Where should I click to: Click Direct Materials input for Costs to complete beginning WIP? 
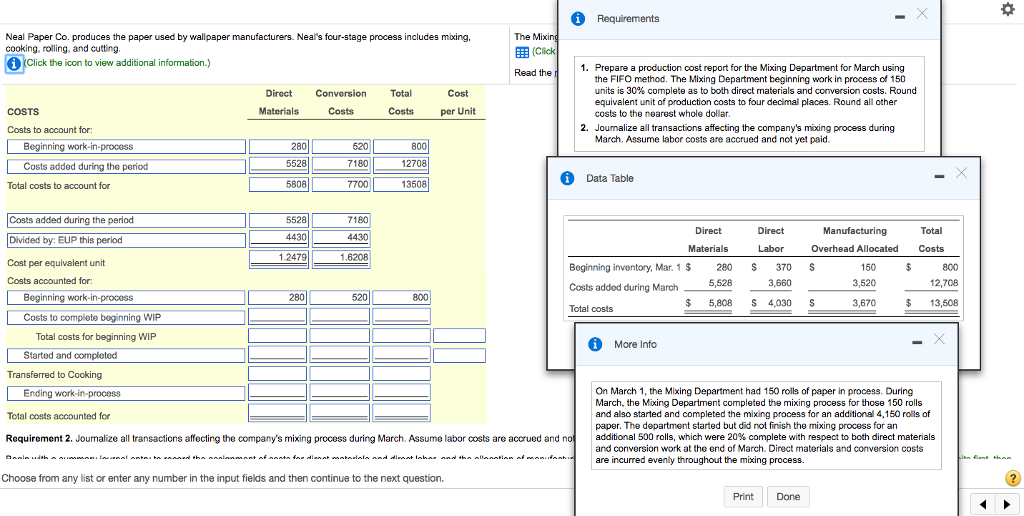point(280,316)
